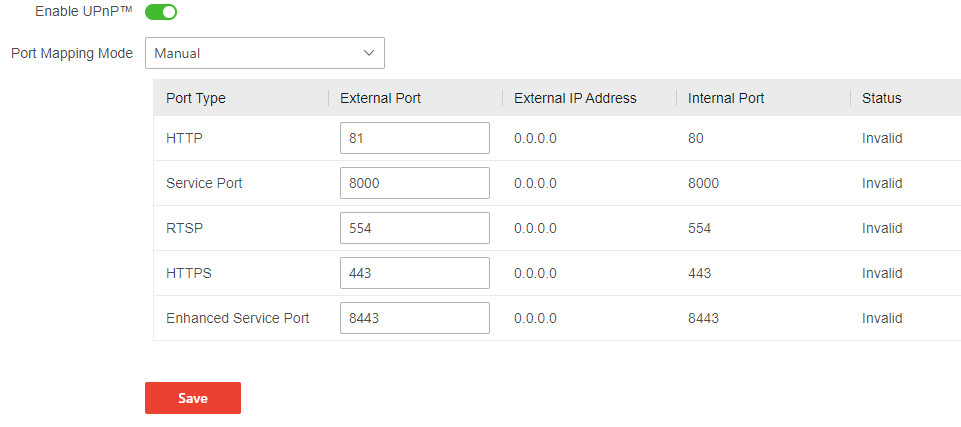Open the Port Mapping Mode dropdown

pos(264,53)
